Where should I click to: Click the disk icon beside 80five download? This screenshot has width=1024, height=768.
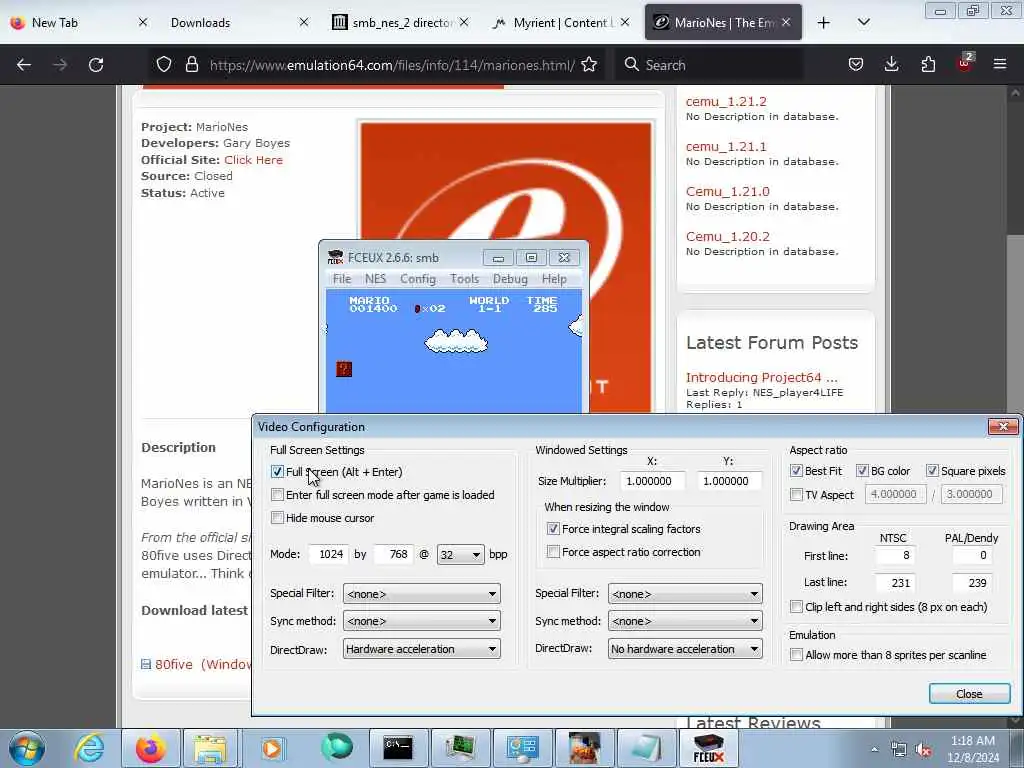(x=146, y=664)
